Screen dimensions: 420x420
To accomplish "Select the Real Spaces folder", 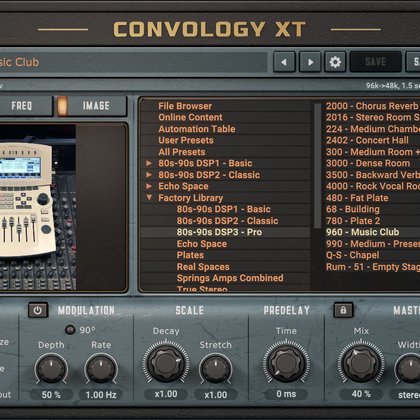I will pyautogui.click(x=203, y=267).
